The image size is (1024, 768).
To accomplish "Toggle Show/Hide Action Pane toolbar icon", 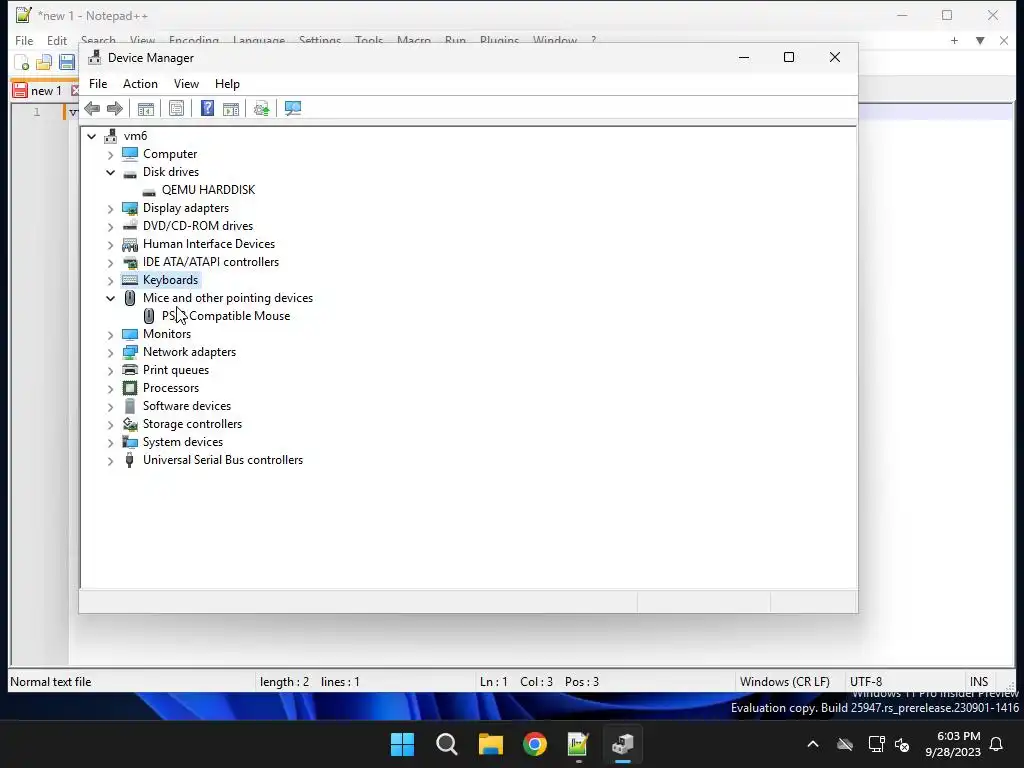I will pos(231,108).
